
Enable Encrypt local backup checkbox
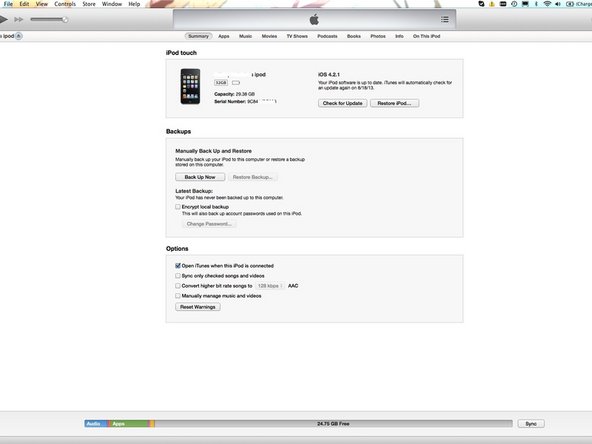tap(177, 207)
